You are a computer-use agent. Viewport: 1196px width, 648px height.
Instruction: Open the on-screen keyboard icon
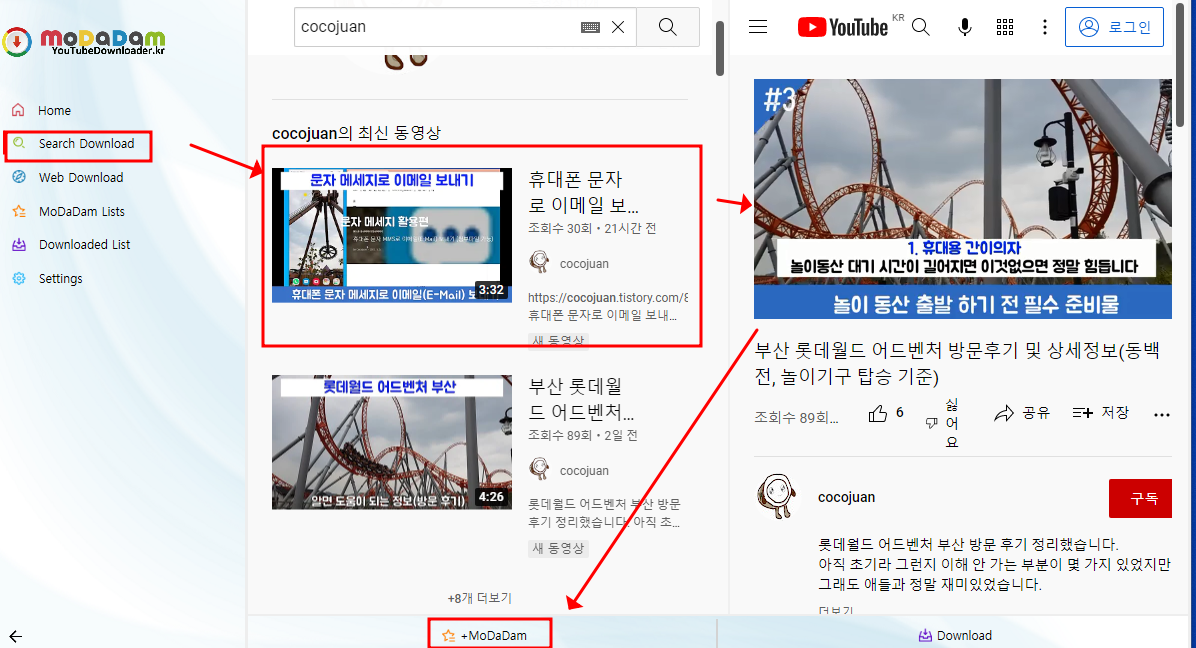click(x=590, y=27)
